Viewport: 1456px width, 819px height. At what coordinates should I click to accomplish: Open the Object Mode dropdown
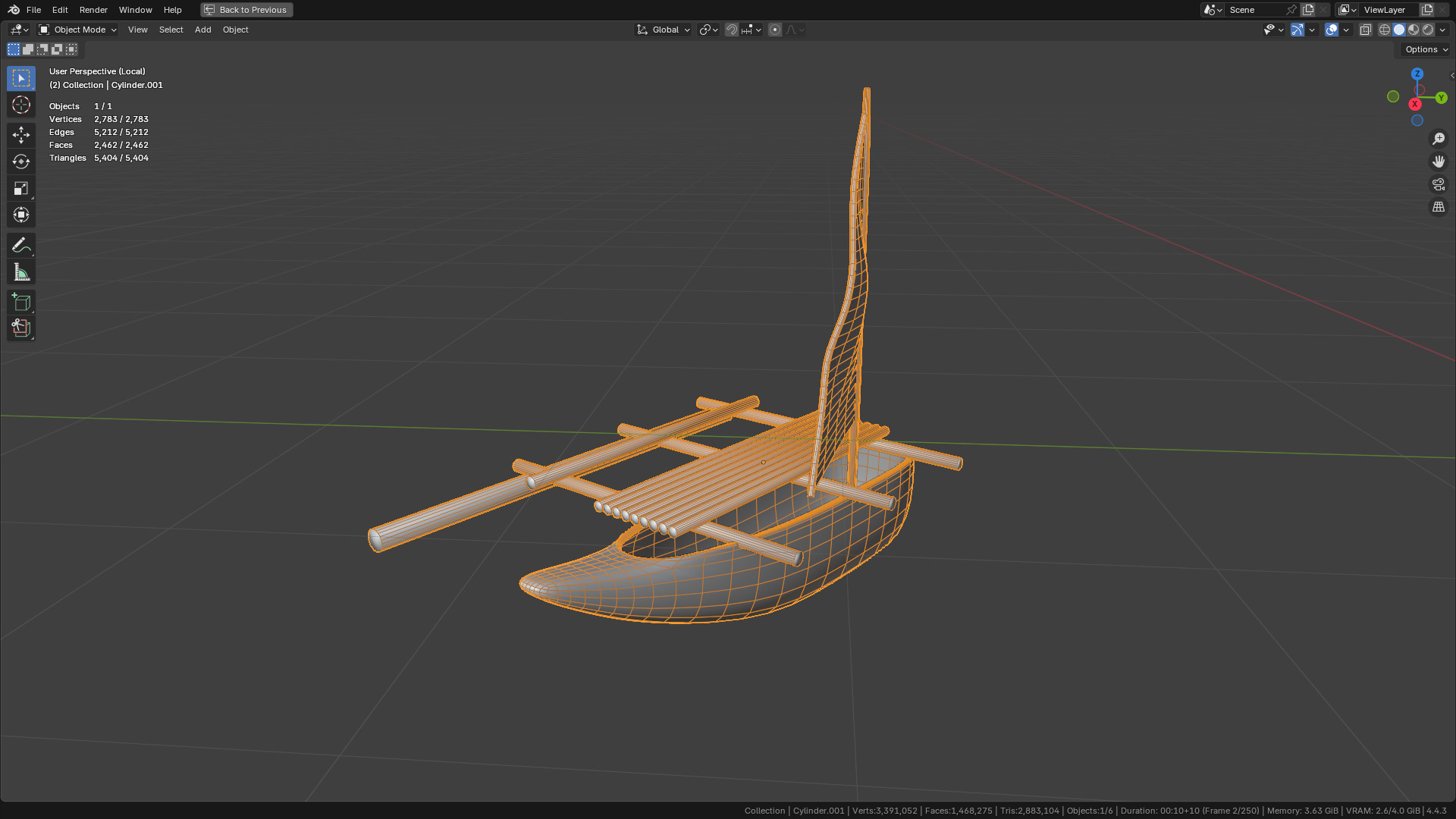coord(78,30)
